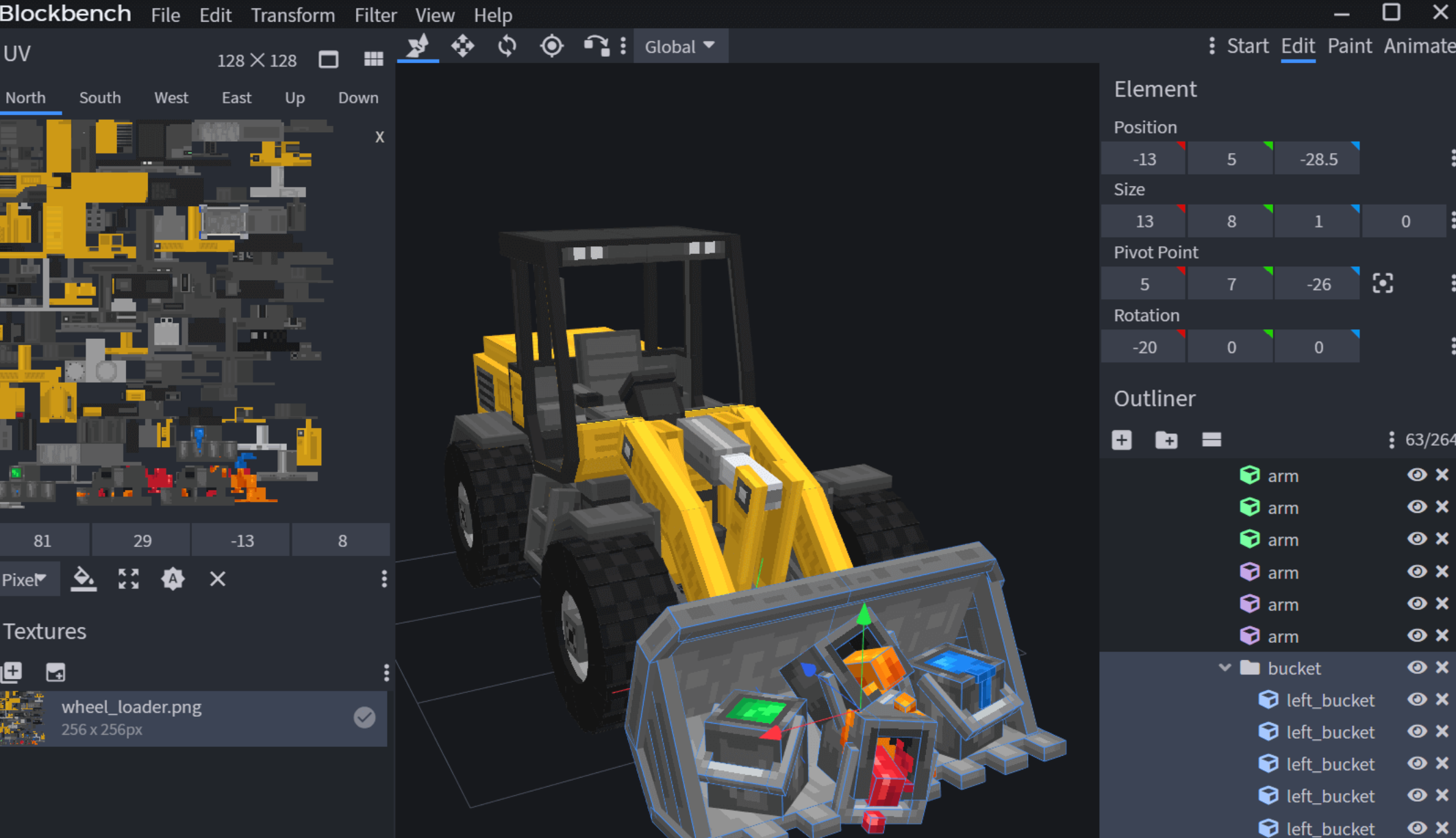Select the Paint mode tab

[1350, 46]
